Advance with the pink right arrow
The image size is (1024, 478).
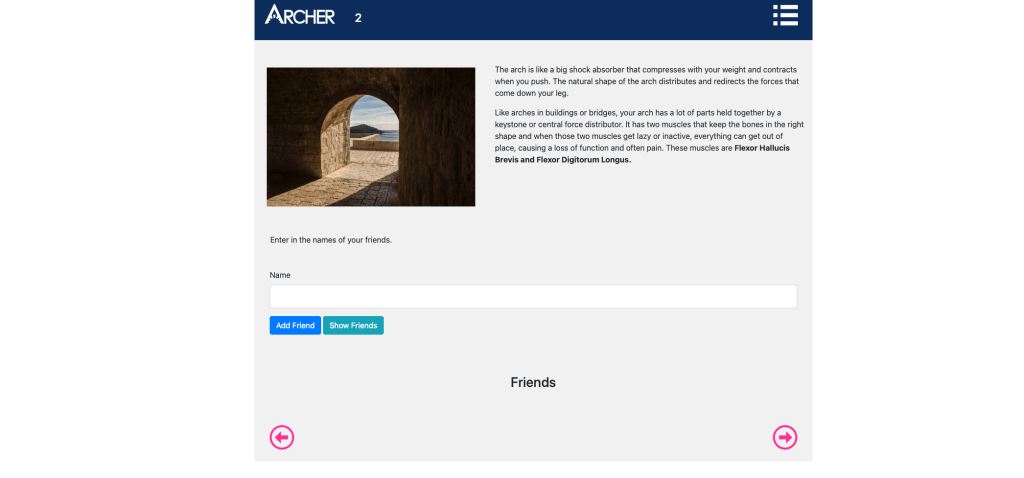[x=785, y=437]
